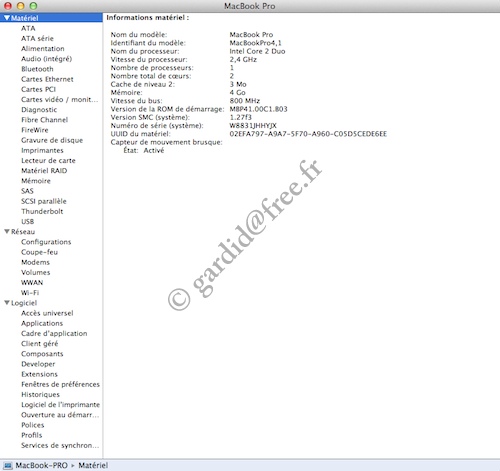This screenshot has width=500, height=471.
Task: Select Client géré entry
Action: click(40, 343)
